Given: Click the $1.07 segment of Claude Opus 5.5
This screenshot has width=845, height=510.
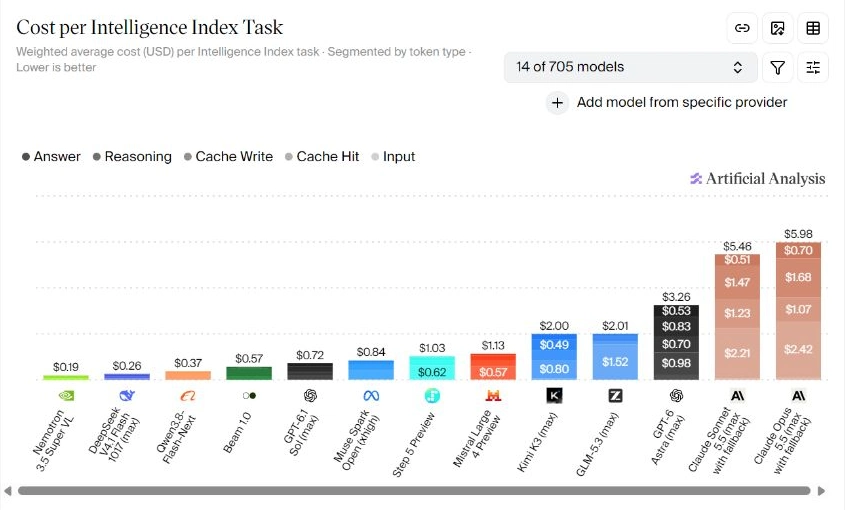Looking at the screenshot, I should 798,309.
